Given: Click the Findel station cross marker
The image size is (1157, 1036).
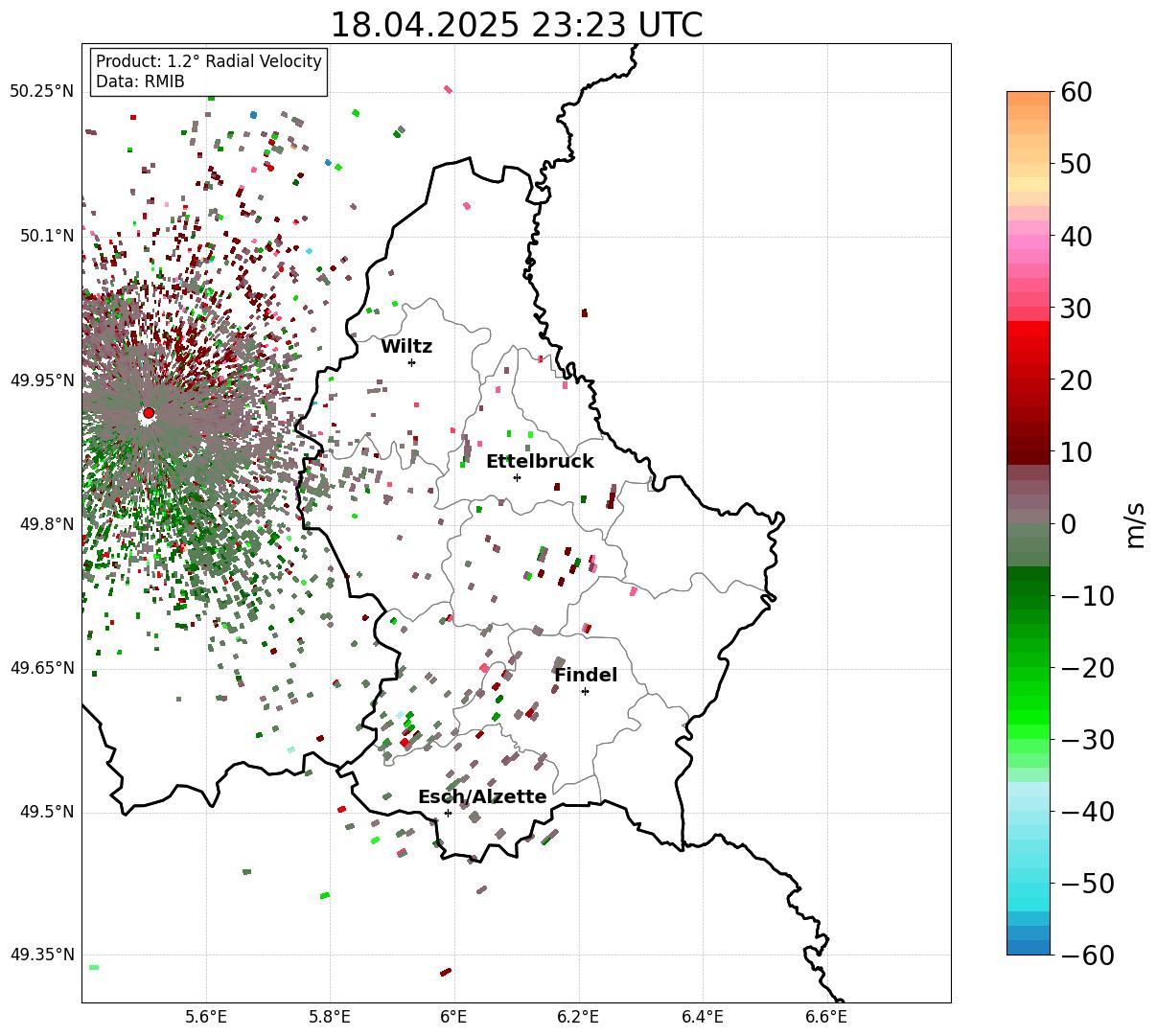Looking at the screenshot, I should tap(585, 691).
